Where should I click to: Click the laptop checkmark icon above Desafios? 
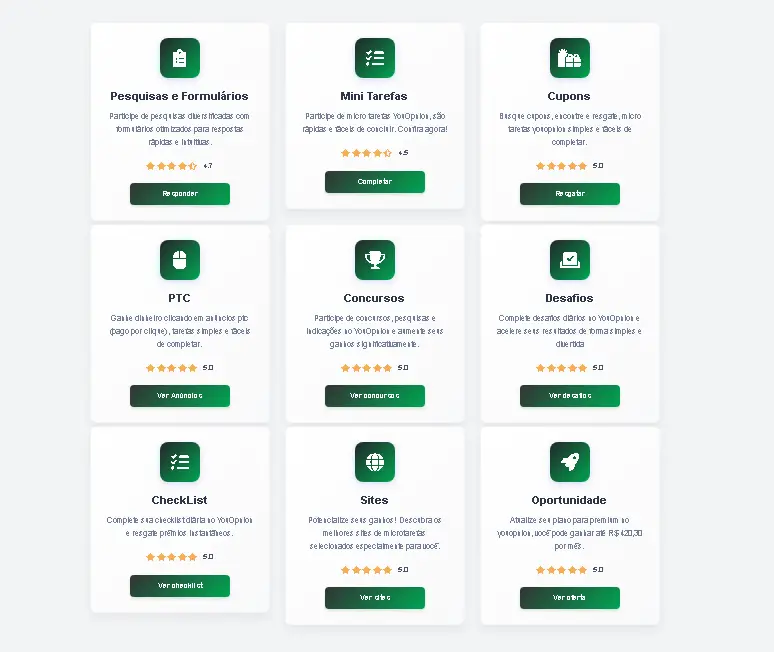tap(570, 260)
